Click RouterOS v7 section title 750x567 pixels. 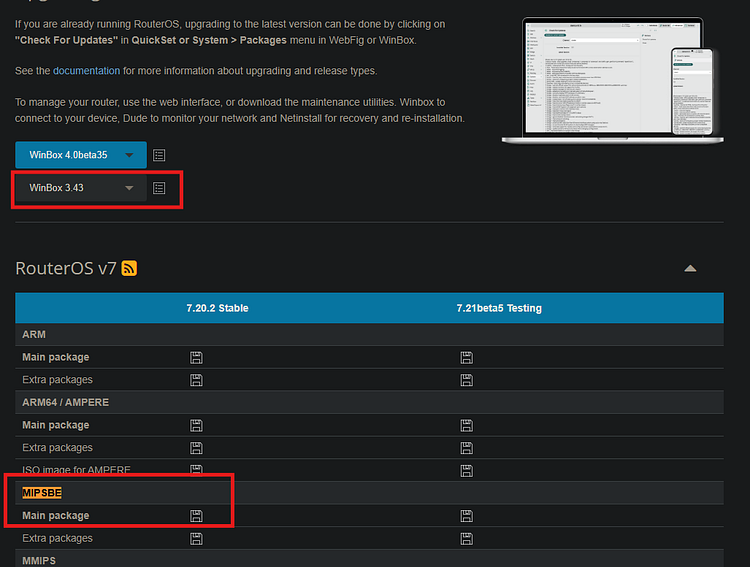point(66,268)
